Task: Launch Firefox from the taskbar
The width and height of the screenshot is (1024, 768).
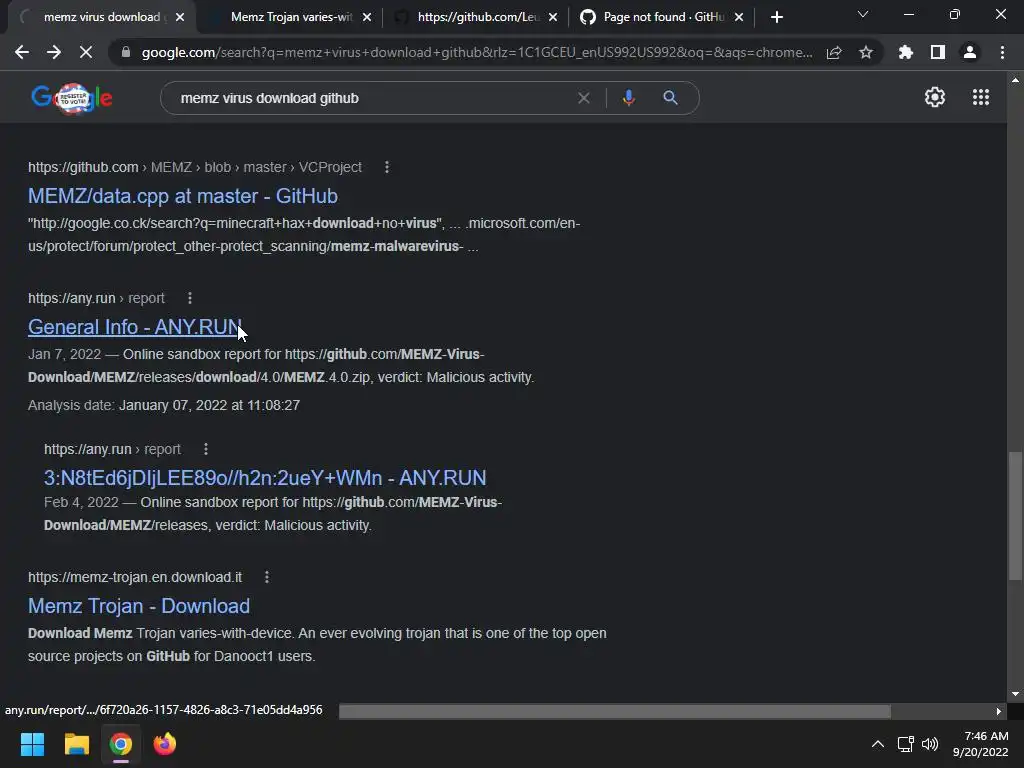Action: point(165,744)
